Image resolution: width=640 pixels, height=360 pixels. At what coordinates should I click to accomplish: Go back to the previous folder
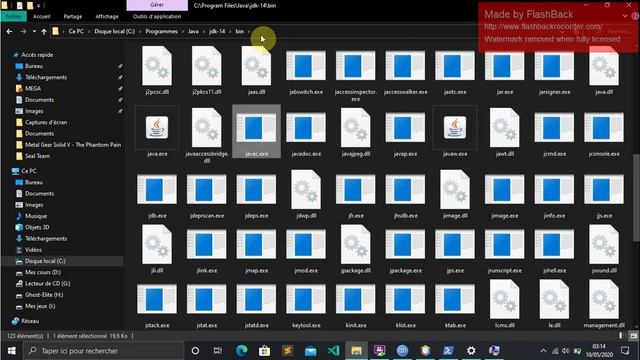9,31
